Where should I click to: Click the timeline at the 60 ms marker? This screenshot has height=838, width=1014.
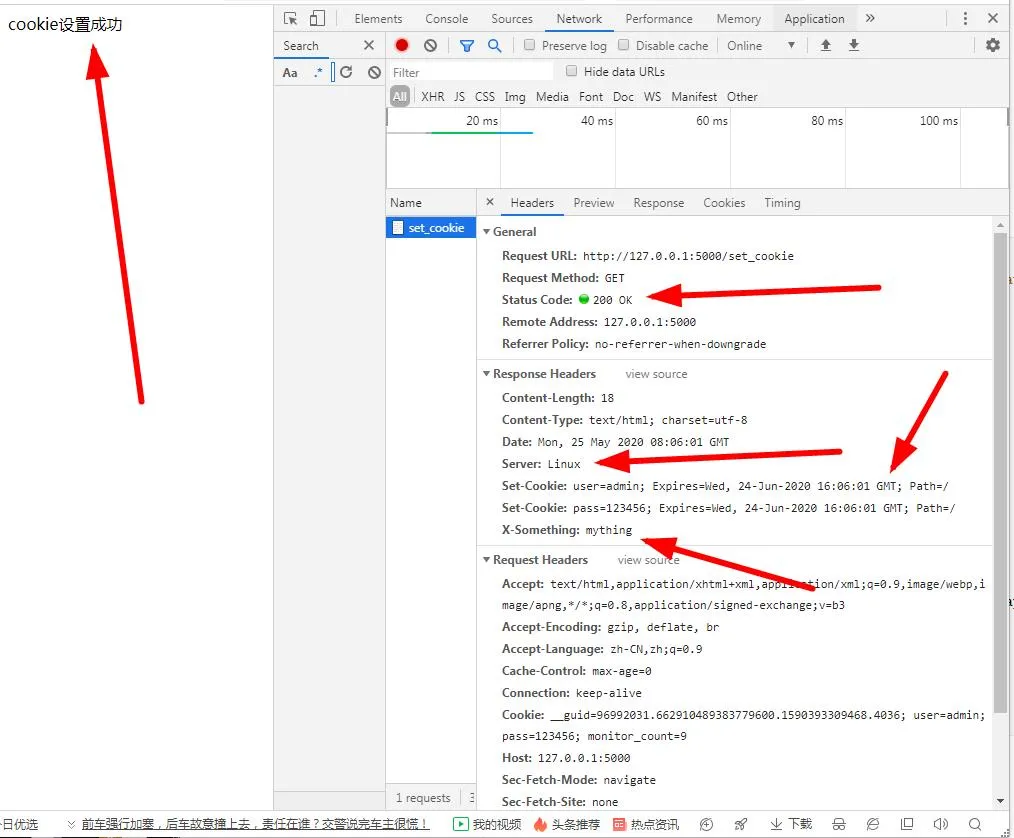(711, 121)
